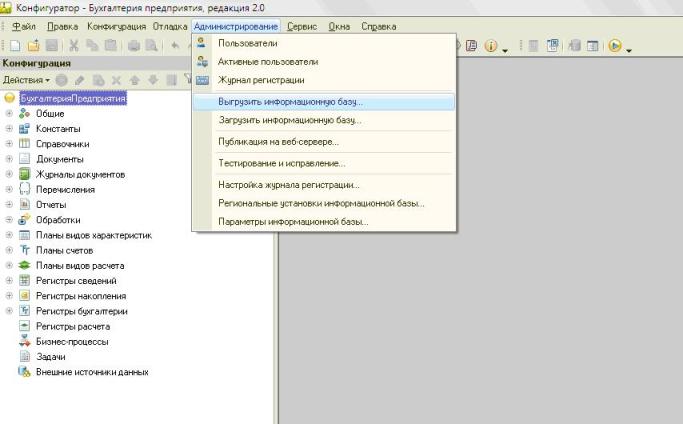Click the Print preview toolbar icon

pyautogui.click(x=152, y=45)
